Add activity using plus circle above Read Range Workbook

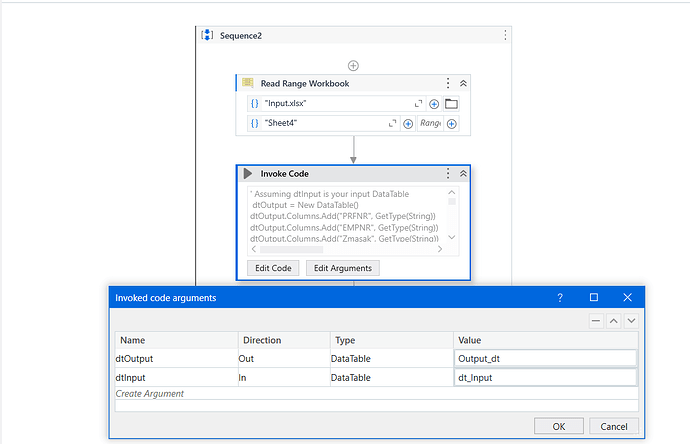pyautogui.click(x=353, y=66)
